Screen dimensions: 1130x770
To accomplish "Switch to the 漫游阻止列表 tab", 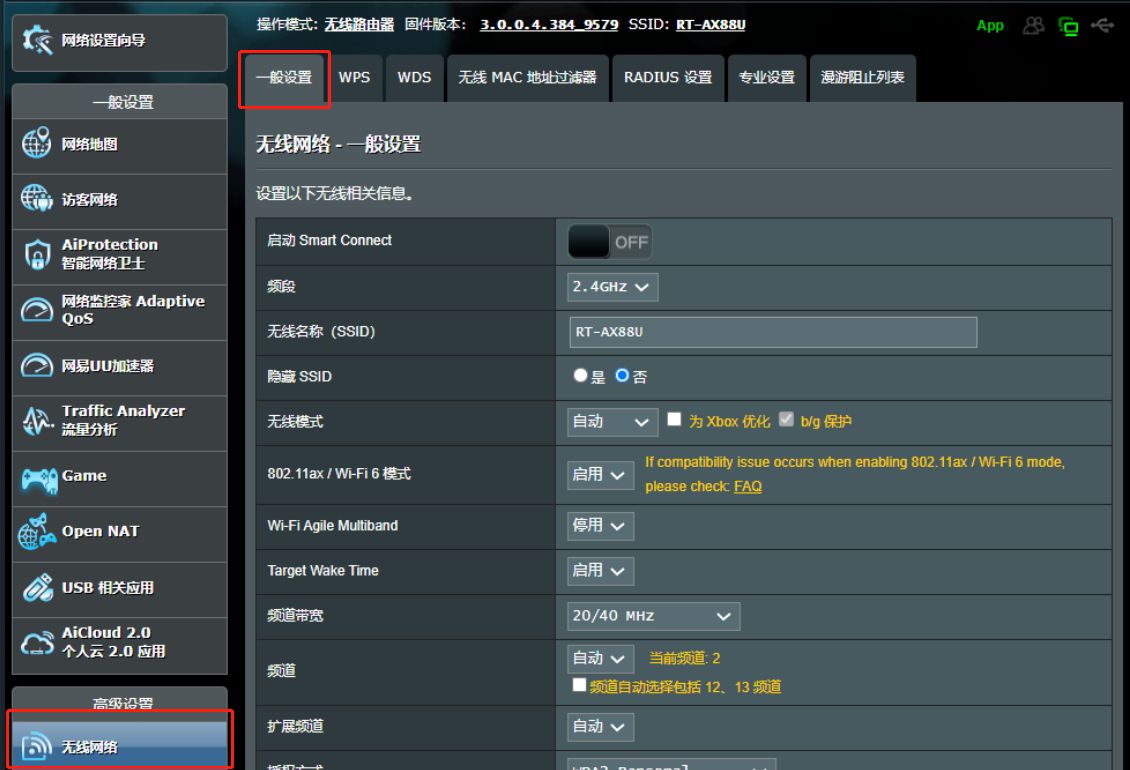I will (x=863, y=78).
